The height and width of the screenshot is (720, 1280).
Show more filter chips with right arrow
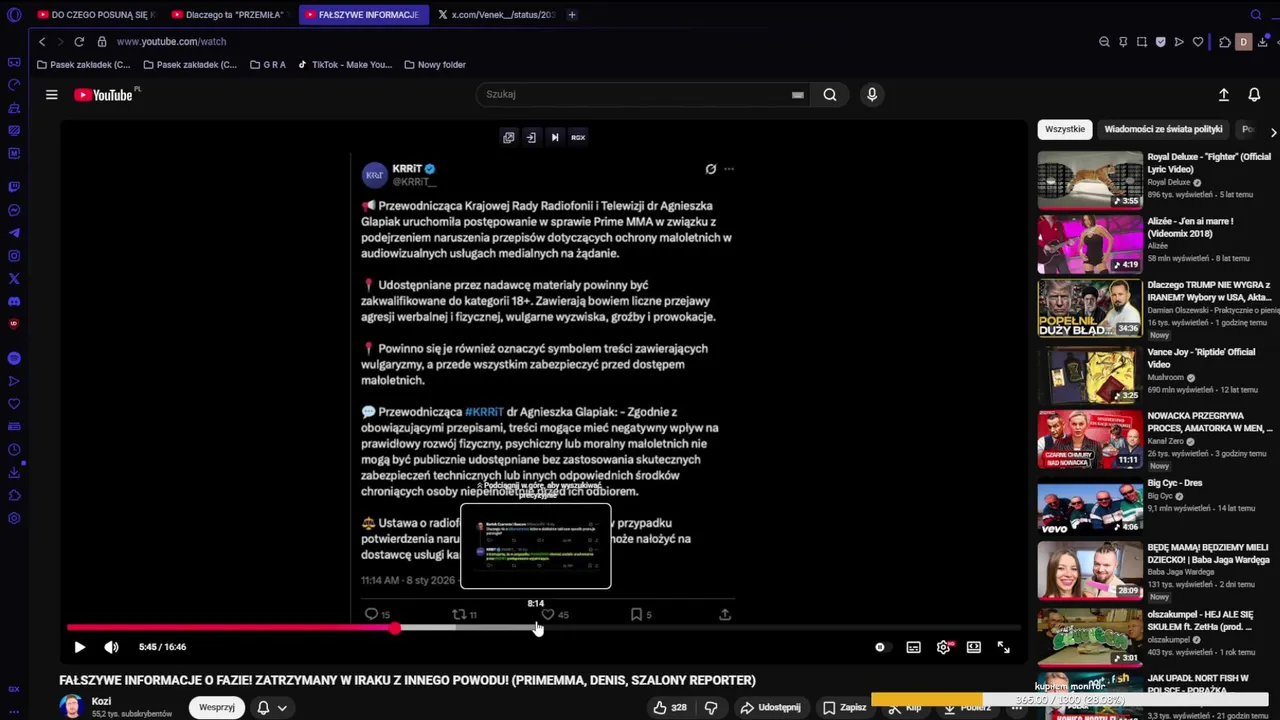[x=1272, y=132]
